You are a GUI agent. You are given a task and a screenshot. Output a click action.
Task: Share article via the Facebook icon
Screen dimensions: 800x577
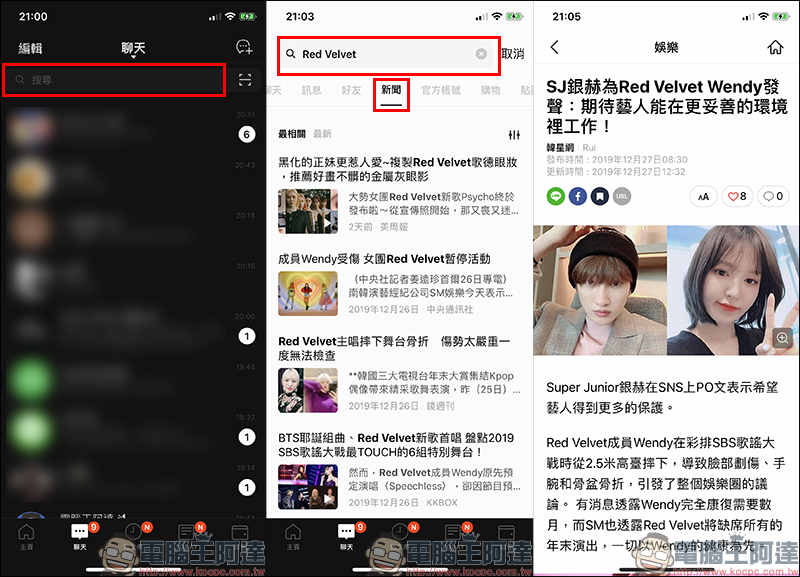(x=578, y=196)
